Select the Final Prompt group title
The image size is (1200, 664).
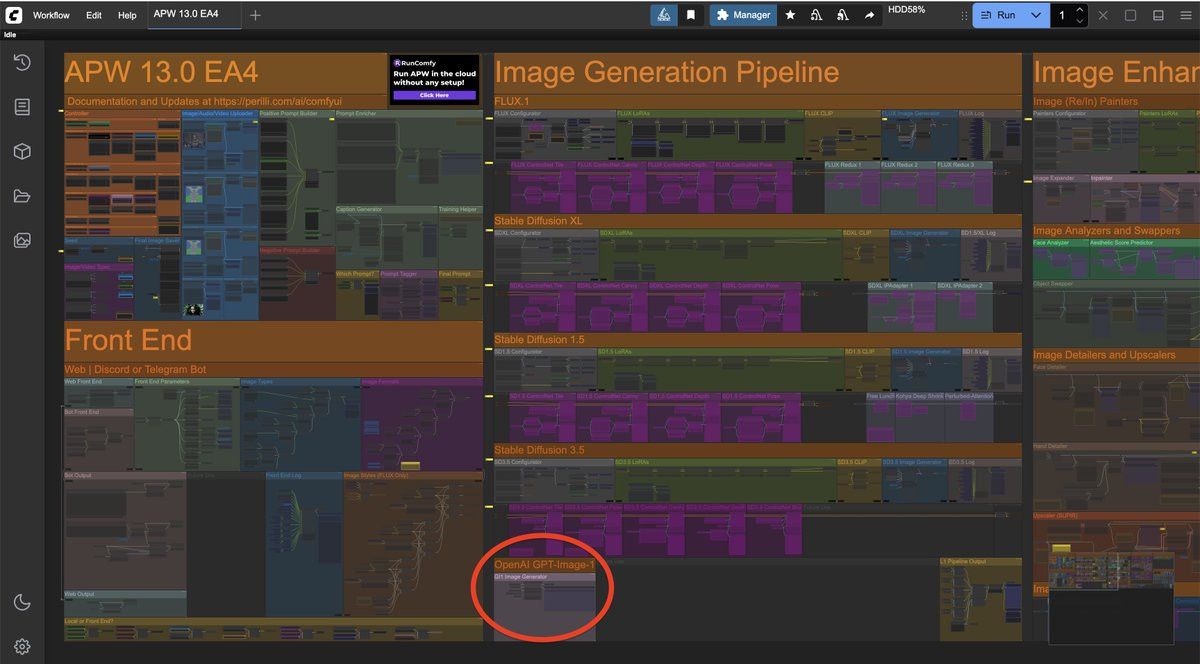pyautogui.click(x=454, y=274)
